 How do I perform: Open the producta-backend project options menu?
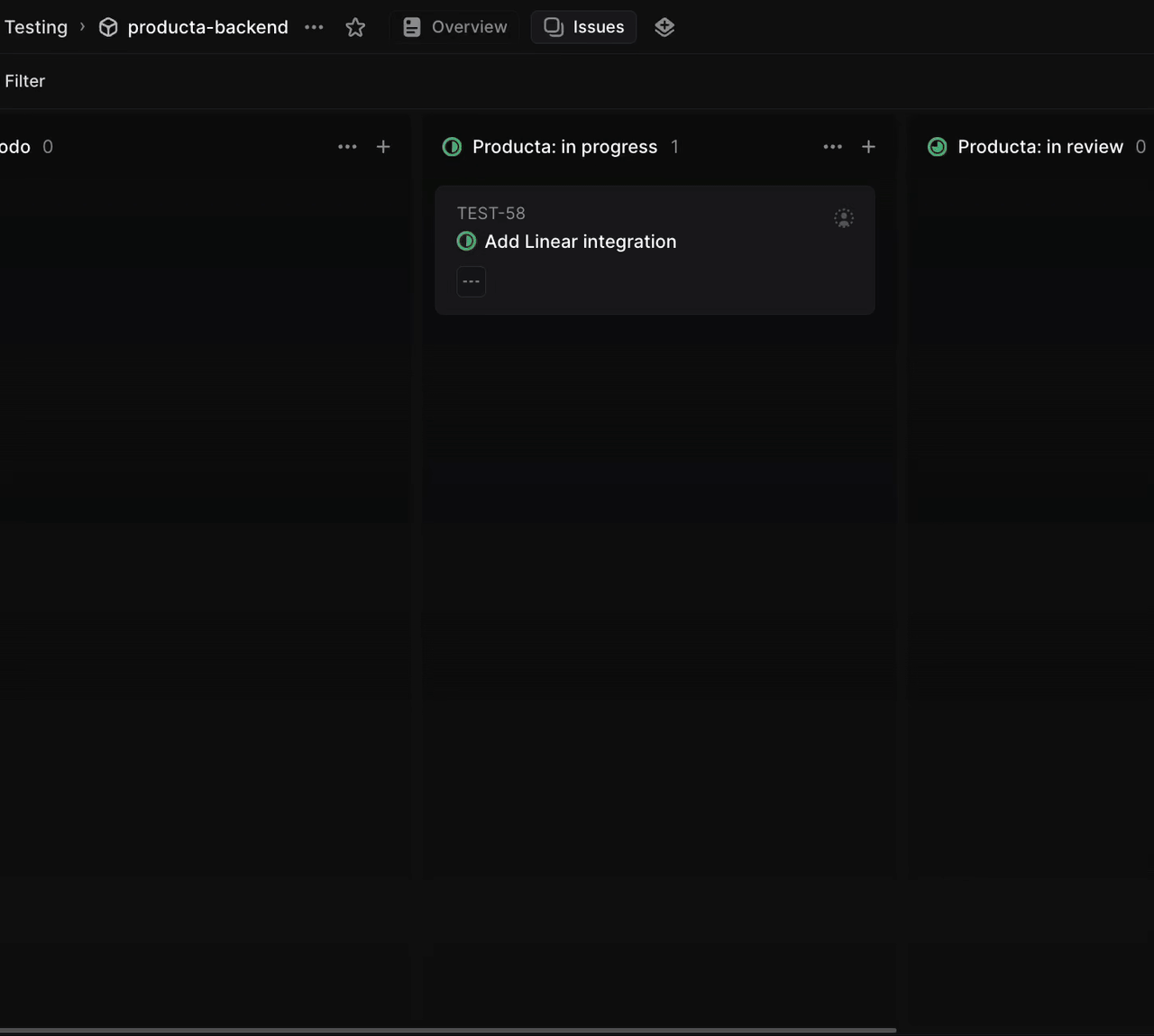tap(314, 27)
